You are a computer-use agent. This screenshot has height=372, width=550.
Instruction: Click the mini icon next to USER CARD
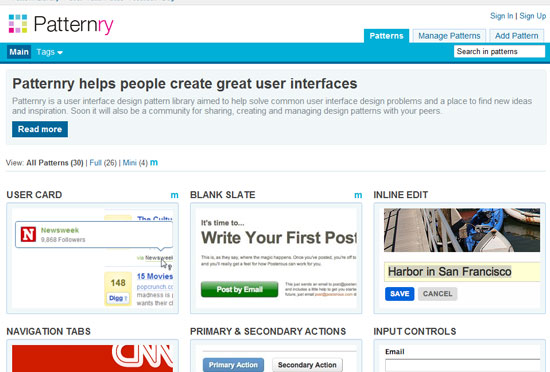click(174, 195)
